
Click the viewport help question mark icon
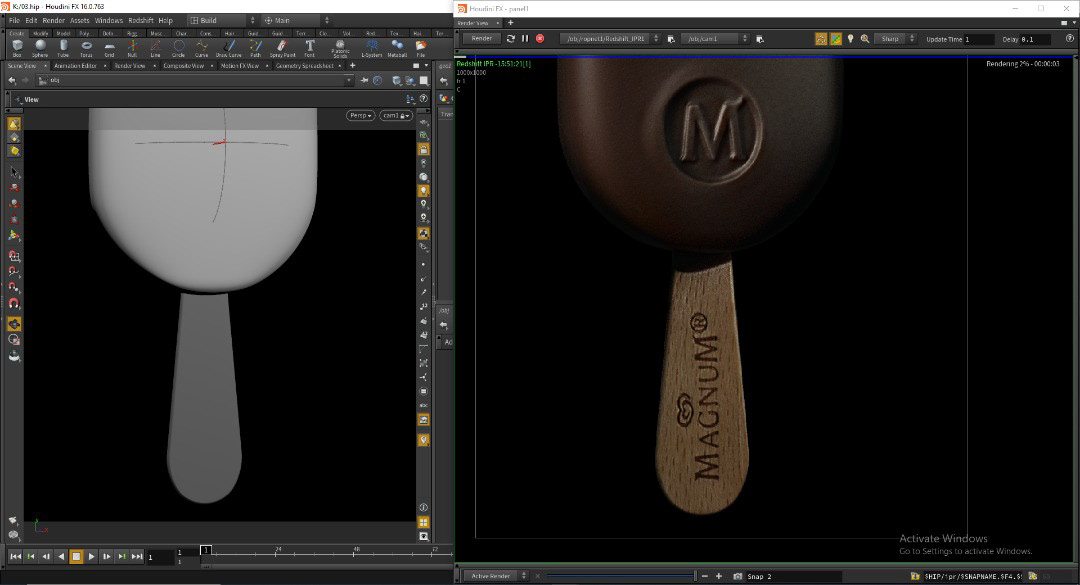coord(424,99)
